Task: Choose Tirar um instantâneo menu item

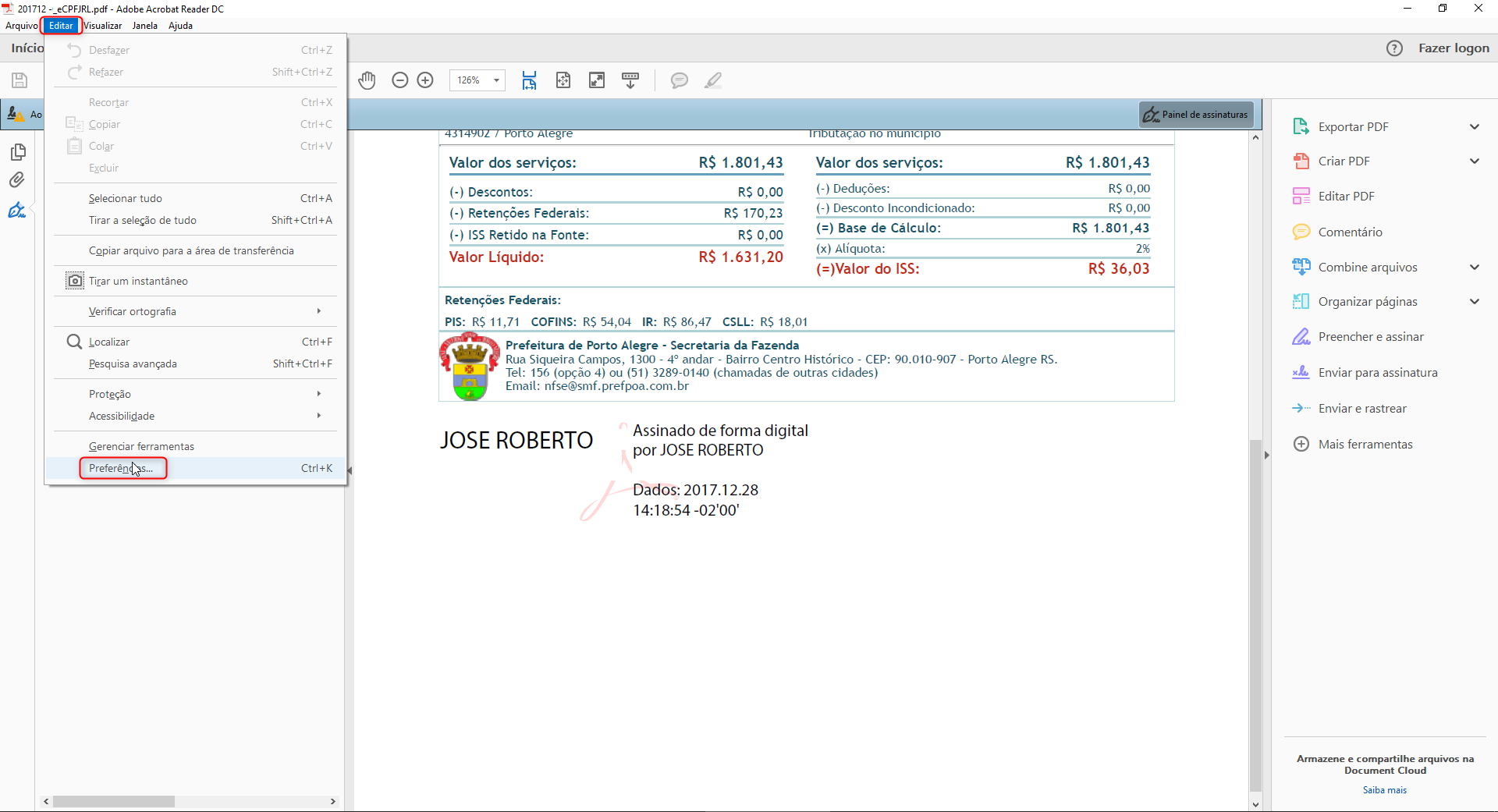Action: (138, 281)
